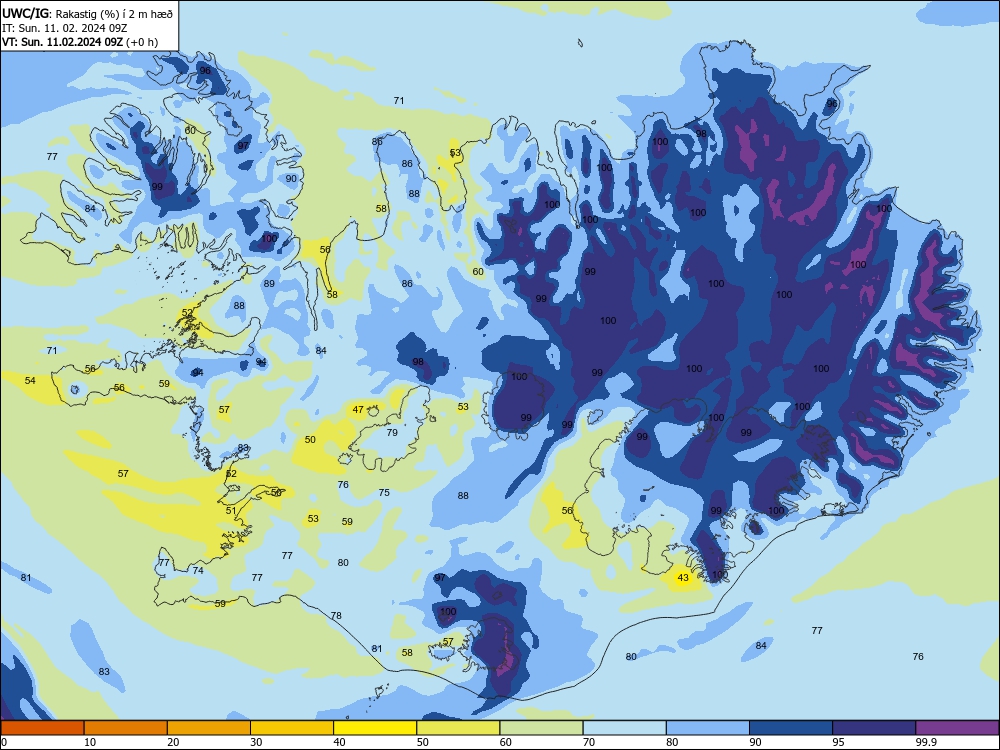Viewport: 1000px width, 750px height.
Task: Click the 20–30 legend color swatch
Action: click(x=209, y=728)
